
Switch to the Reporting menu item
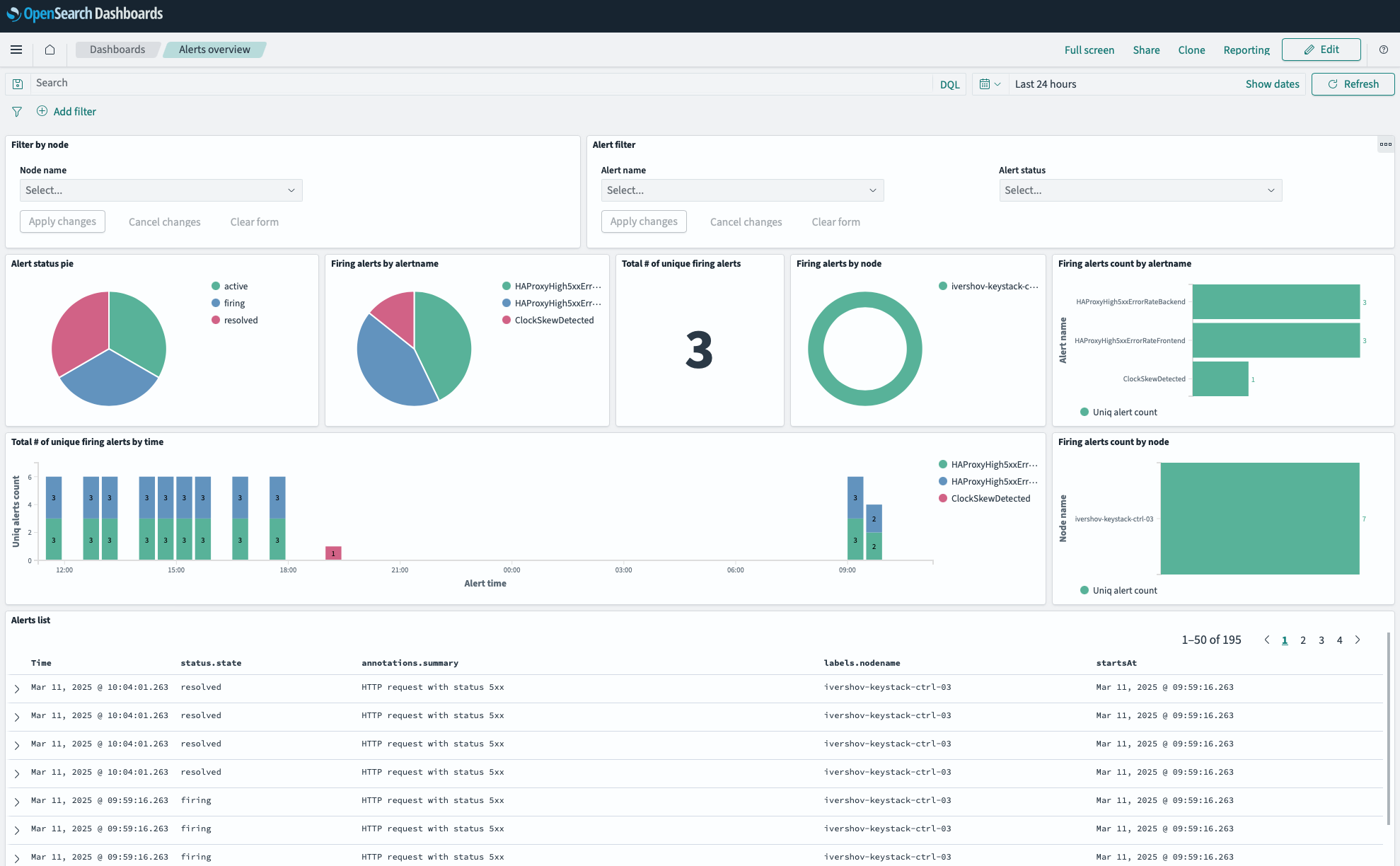point(1246,50)
